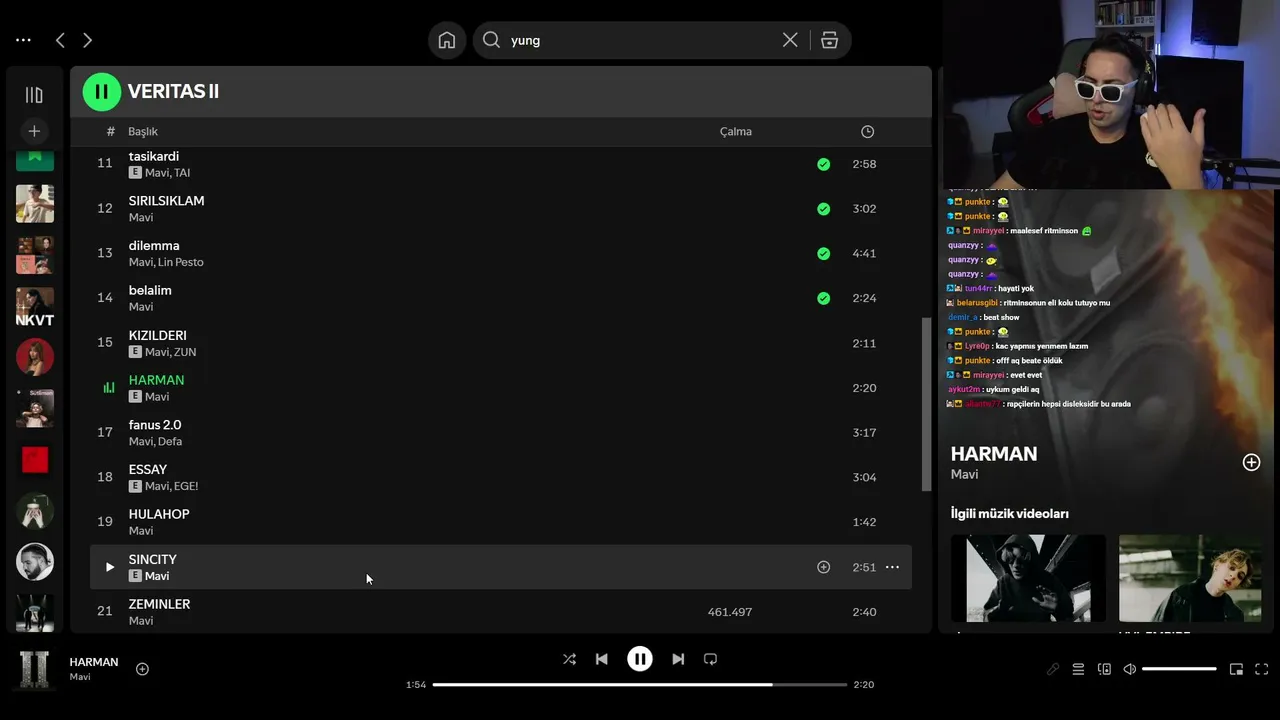The height and width of the screenshot is (720, 1280).
Task: Pause VERITAS II with the green button
Action: pos(101,91)
